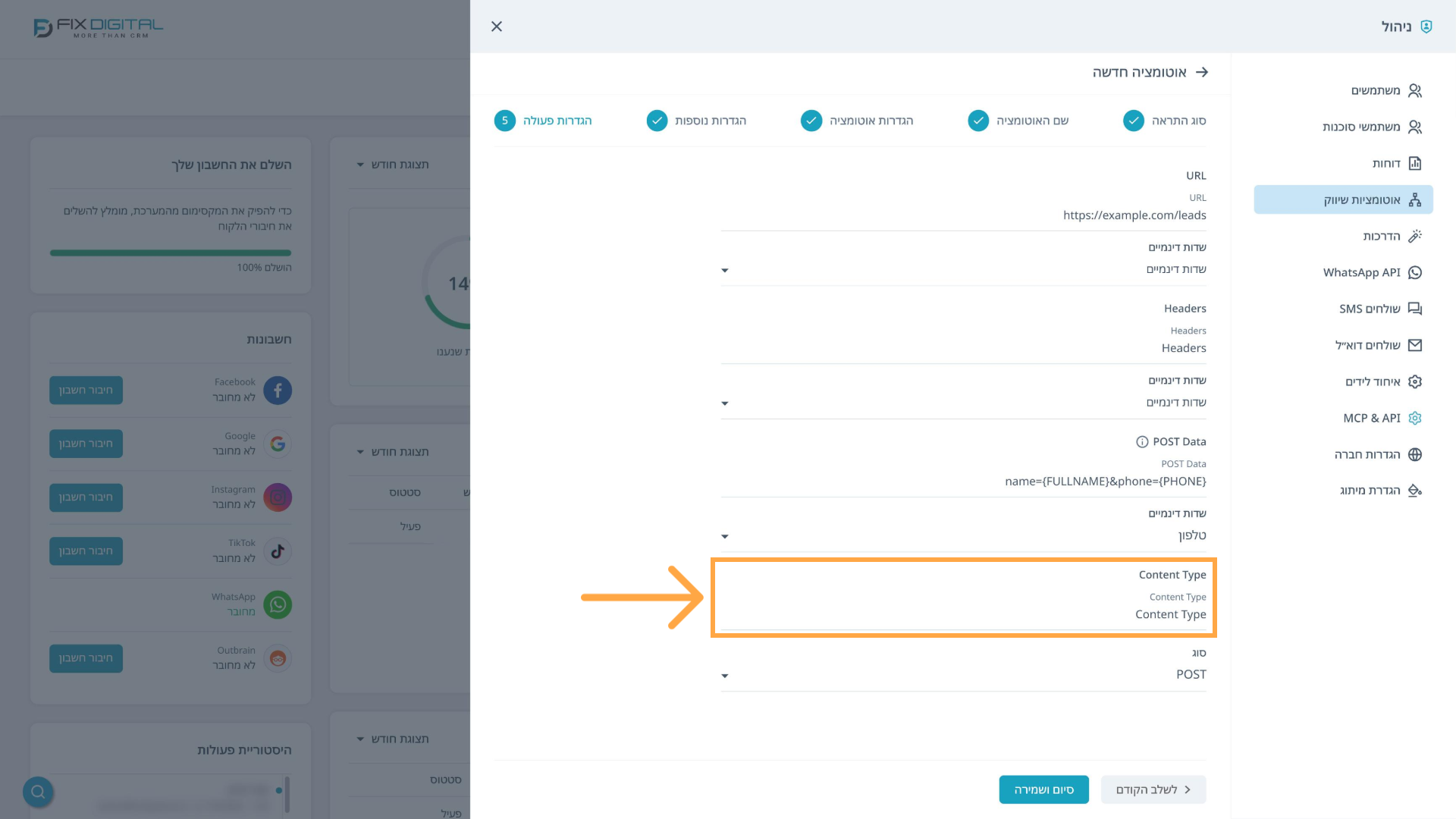Open הגדרות חברה globe icon
This screenshot has height=819, width=1456.
1414,454
